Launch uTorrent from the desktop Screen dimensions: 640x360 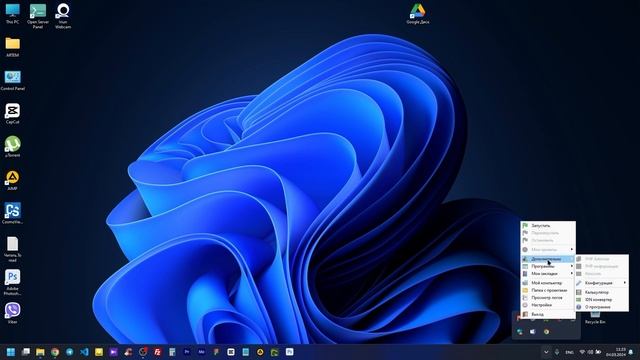pyautogui.click(x=13, y=147)
